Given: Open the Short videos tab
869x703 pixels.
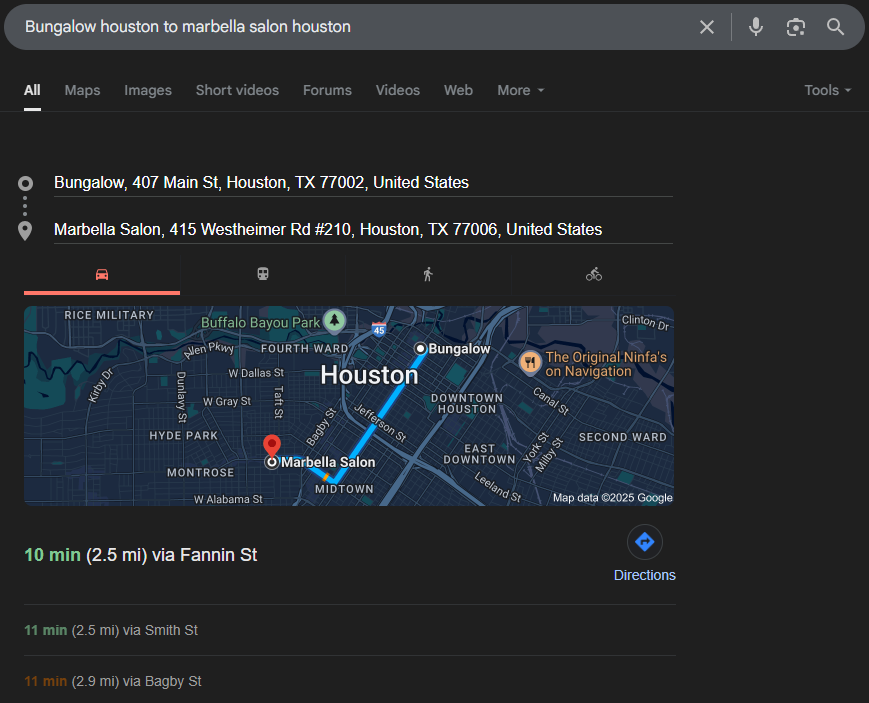Looking at the screenshot, I should tap(237, 90).
